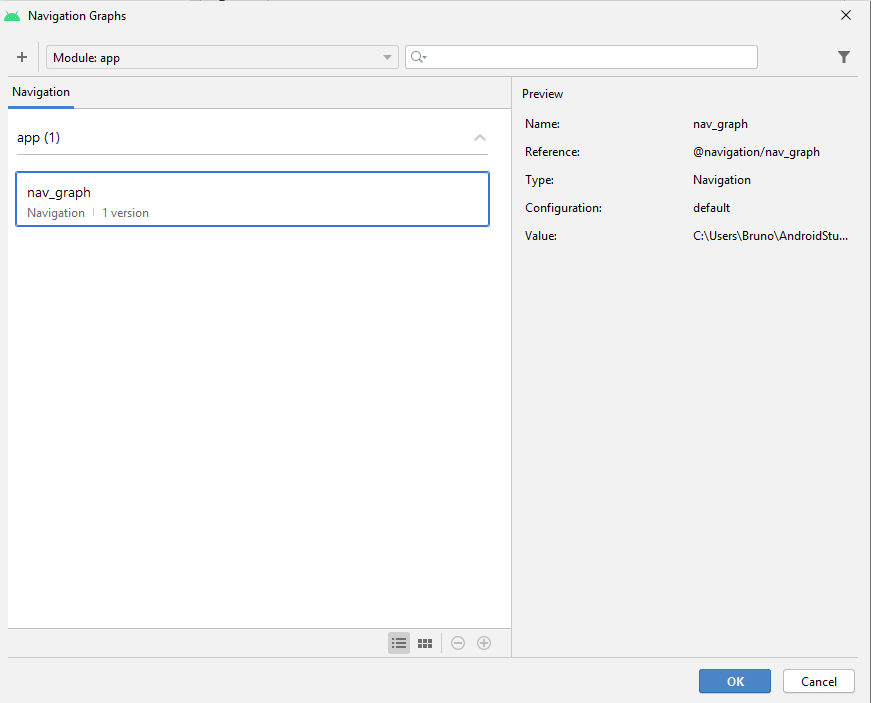Click the Value file path in Preview
This screenshot has width=871, height=703.
770,236
